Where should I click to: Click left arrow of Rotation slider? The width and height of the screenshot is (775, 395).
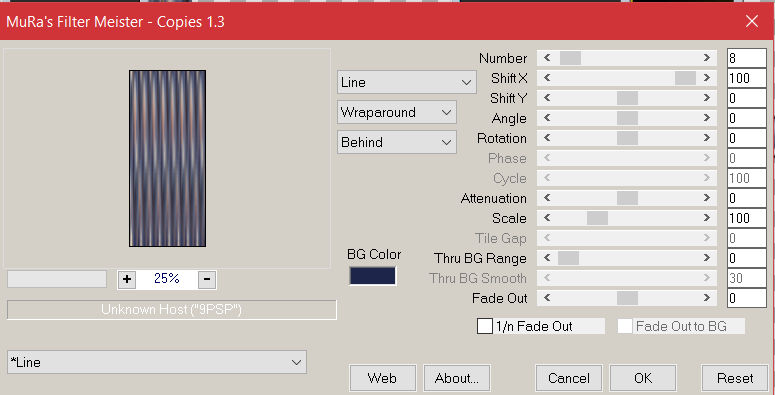[x=547, y=138]
